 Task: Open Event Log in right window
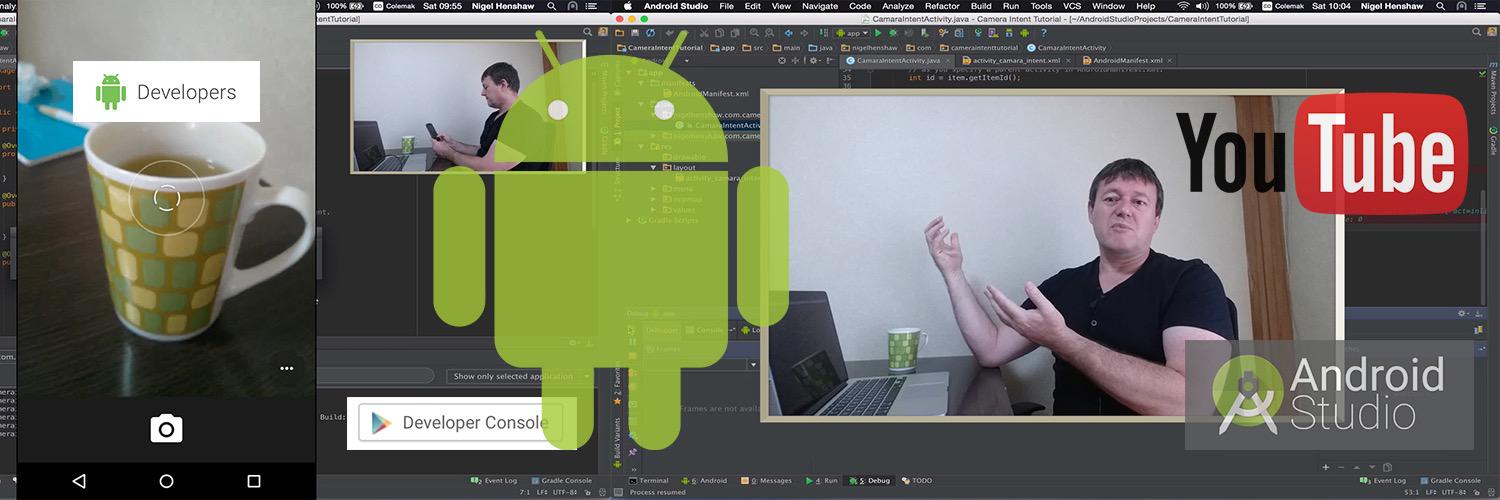(1384, 480)
